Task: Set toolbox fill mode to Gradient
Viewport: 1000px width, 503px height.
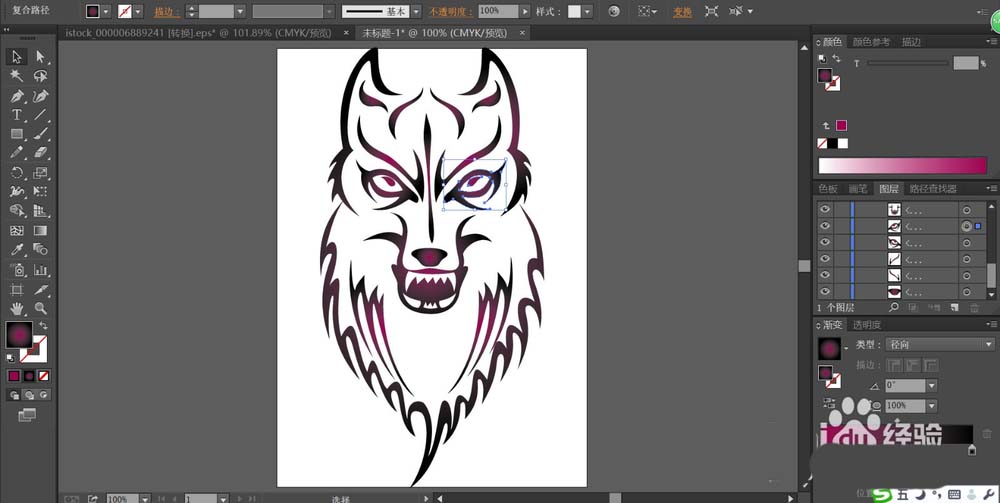Action: (x=29, y=376)
